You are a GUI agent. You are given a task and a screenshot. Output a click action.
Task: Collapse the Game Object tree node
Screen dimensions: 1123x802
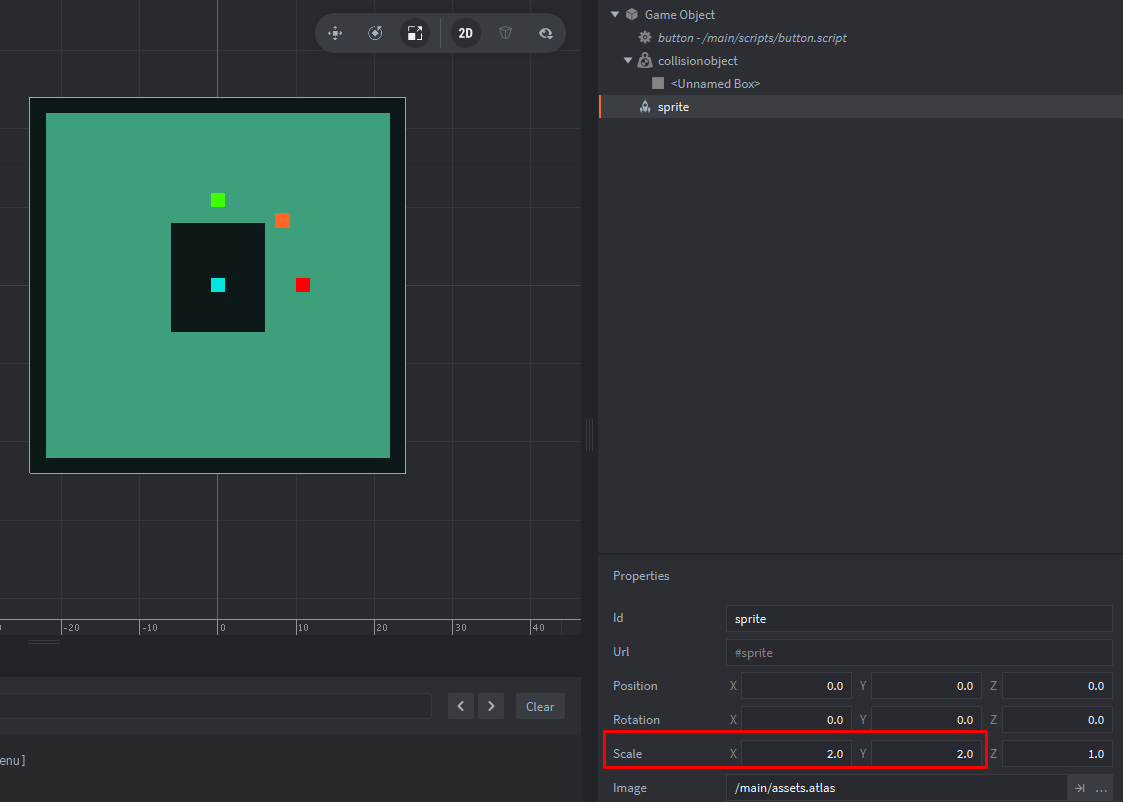point(615,15)
